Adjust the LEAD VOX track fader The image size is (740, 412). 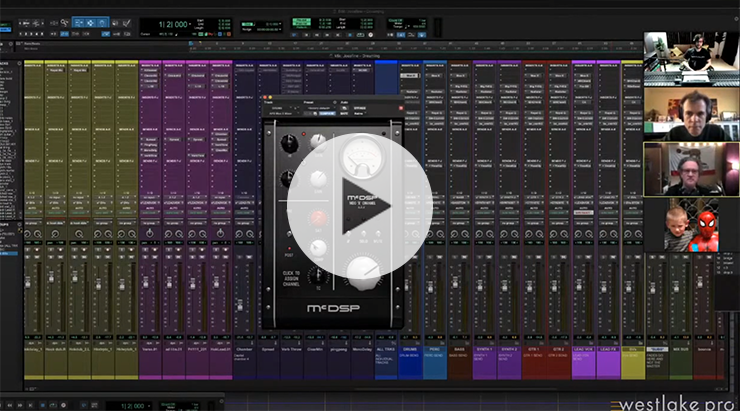(579, 286)
